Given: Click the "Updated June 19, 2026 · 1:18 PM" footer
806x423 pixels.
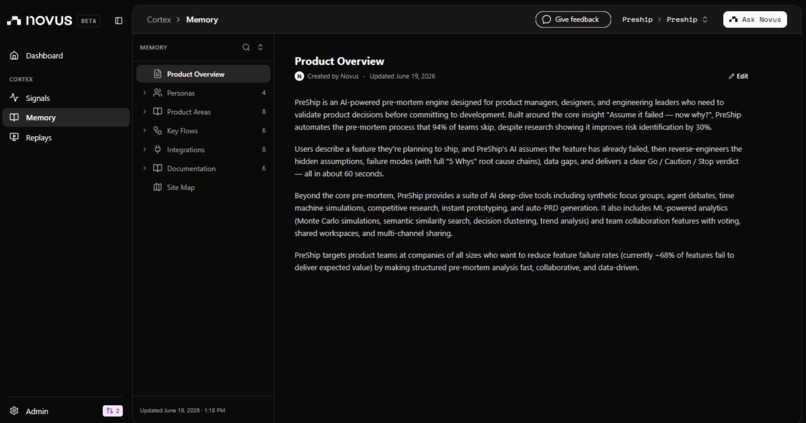Looking at the screenshot, I should tap(182, 410).
